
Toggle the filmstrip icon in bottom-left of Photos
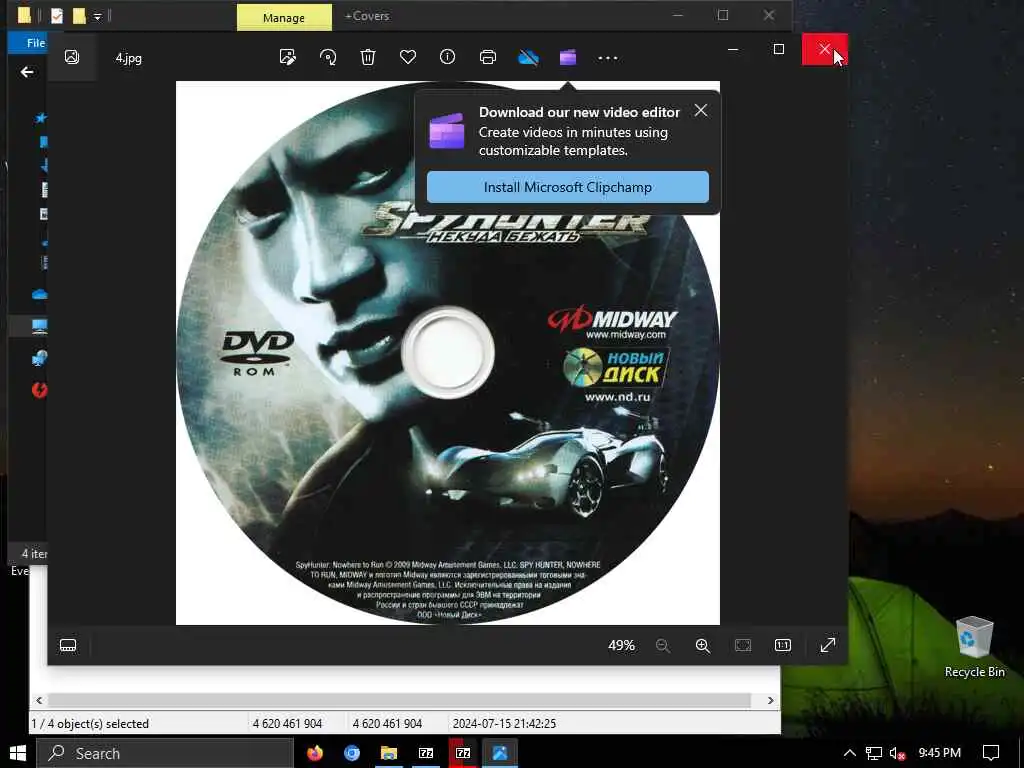tap(68, 645)
